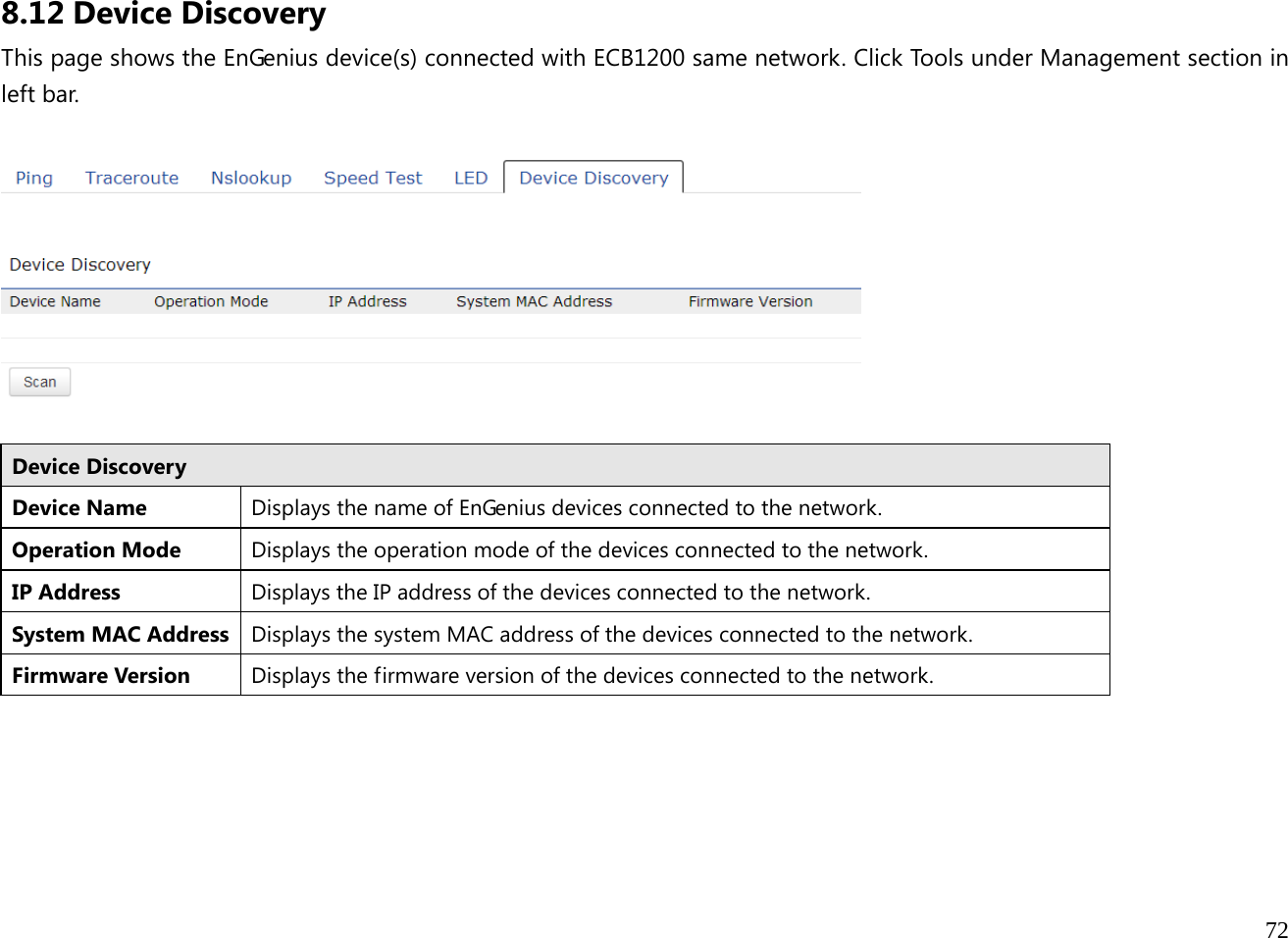Click the Operation Mode column header
1288x938 pixels.
211,301
